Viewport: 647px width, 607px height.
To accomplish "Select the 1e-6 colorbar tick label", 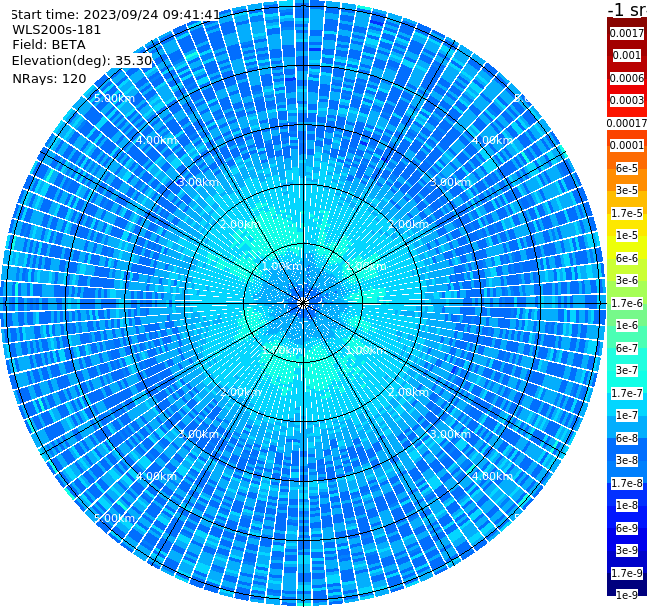I will pos(627,325).
